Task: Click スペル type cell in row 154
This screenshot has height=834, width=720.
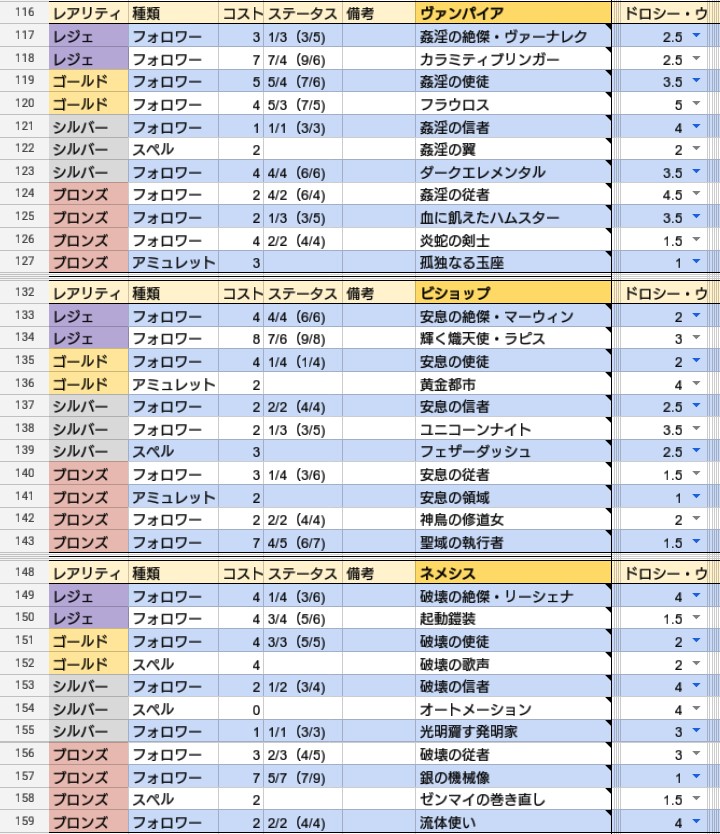Action: pos(173,709)
